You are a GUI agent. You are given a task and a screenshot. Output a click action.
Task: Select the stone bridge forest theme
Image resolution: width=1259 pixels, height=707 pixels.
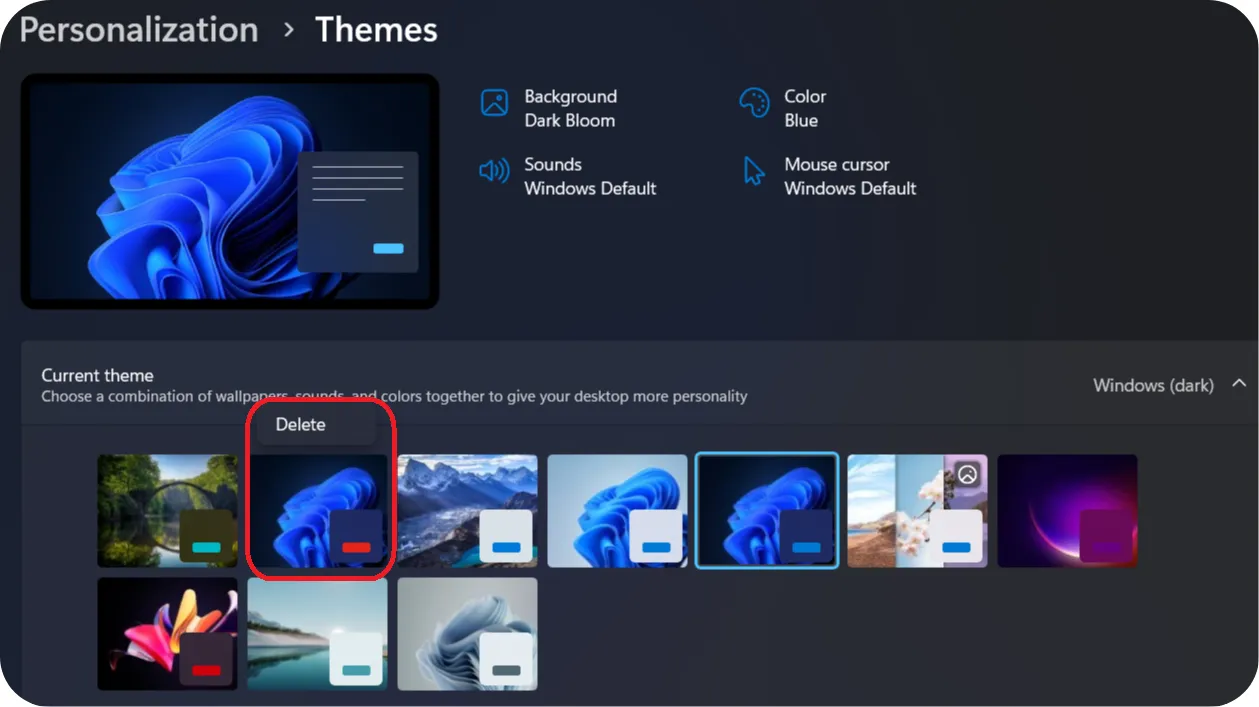click(x=167, y=511)
